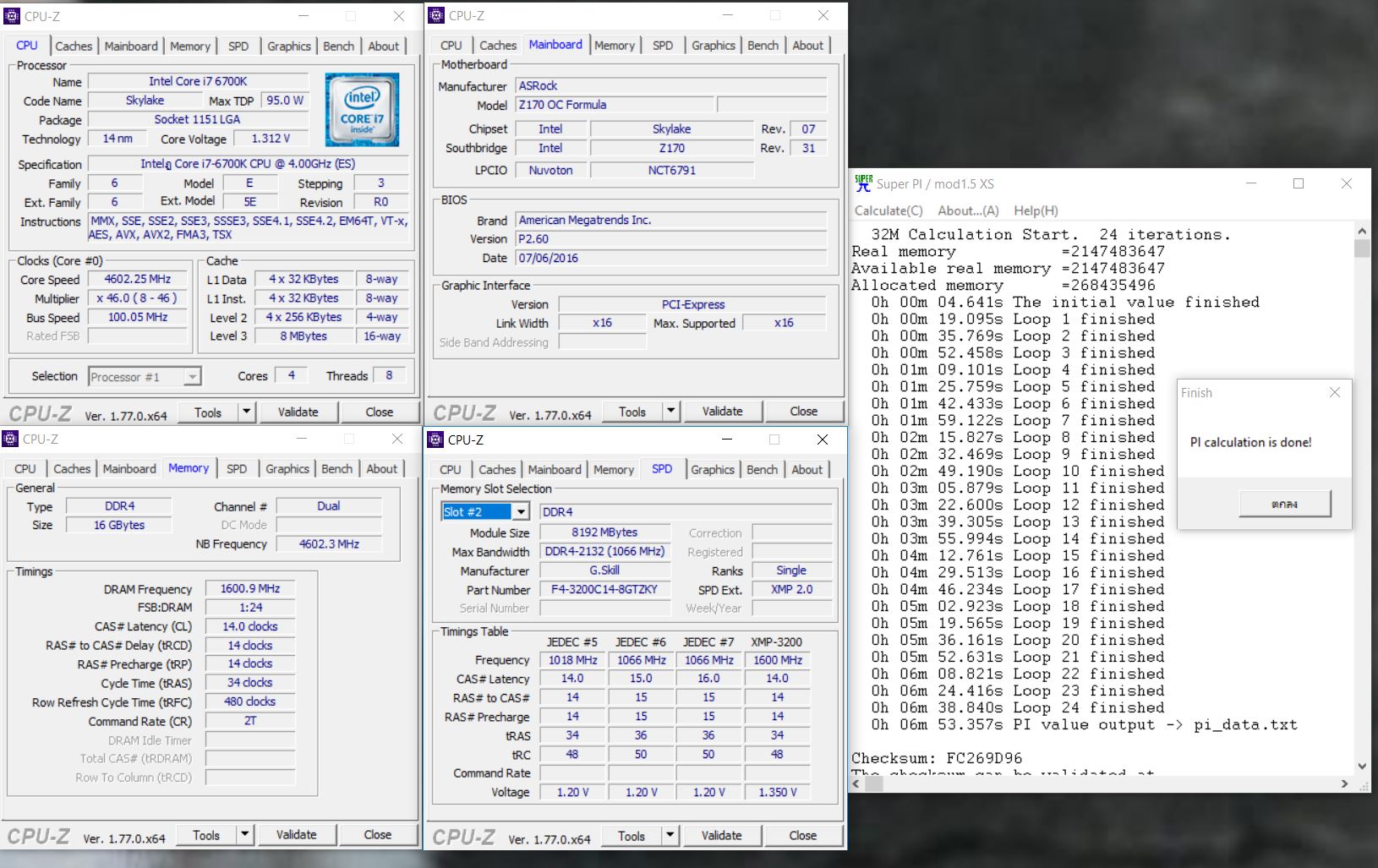Click the Core Speed value 4602.25 MHz
The image size is (1378, 868).
click(x=137, y=279)
